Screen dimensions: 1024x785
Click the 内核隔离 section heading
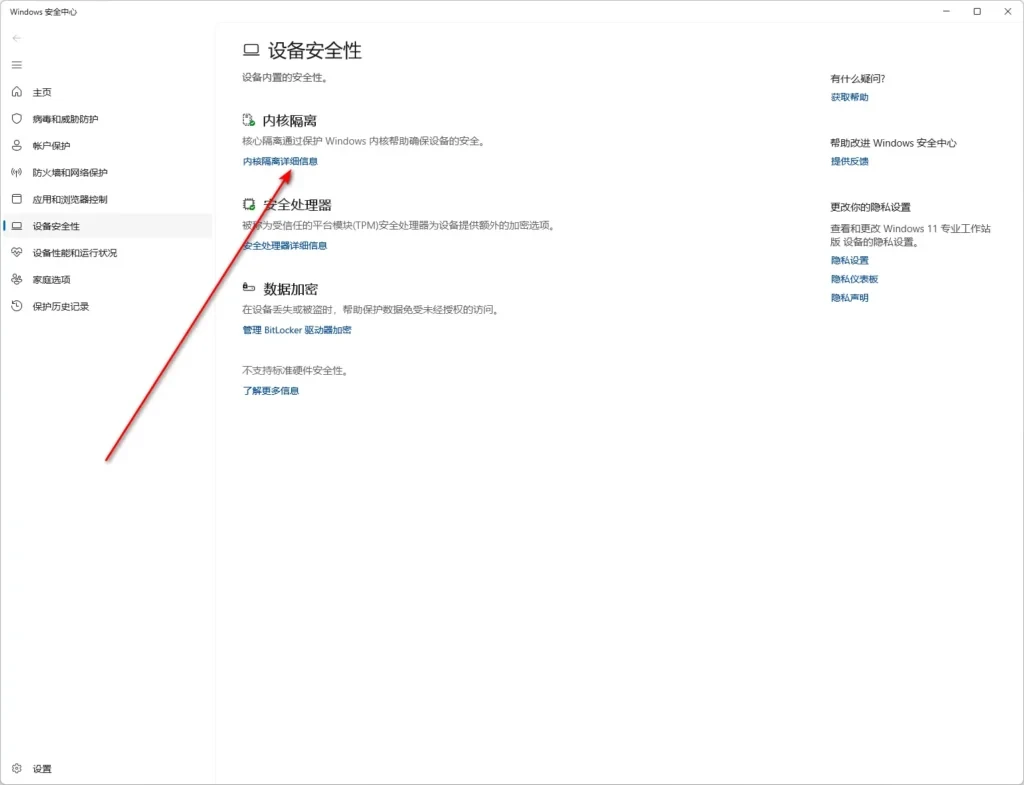click(289, 121)
